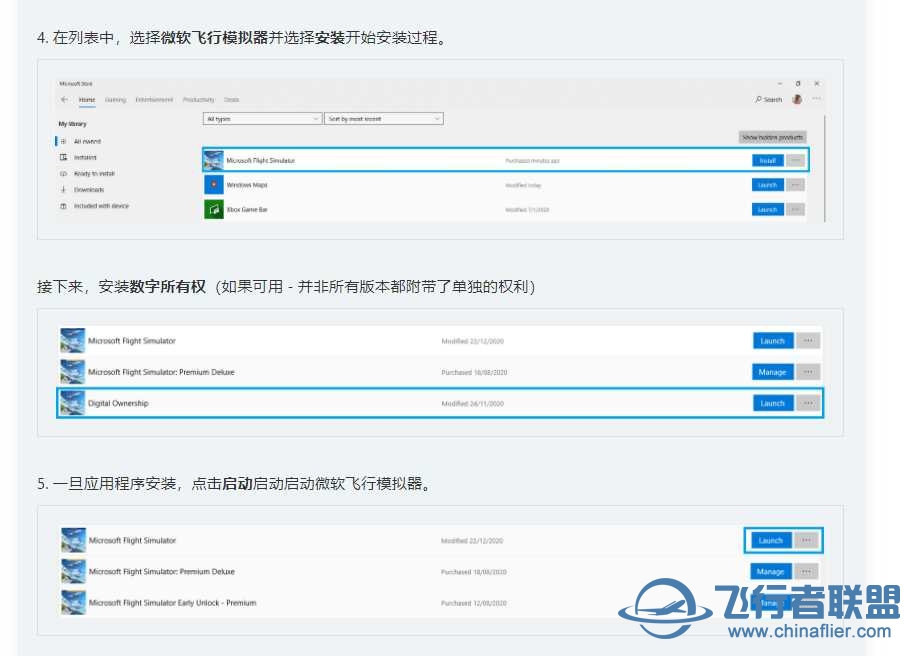
Task: Click the Digital Ownership thumbnail
Action: tap(73, 403)
